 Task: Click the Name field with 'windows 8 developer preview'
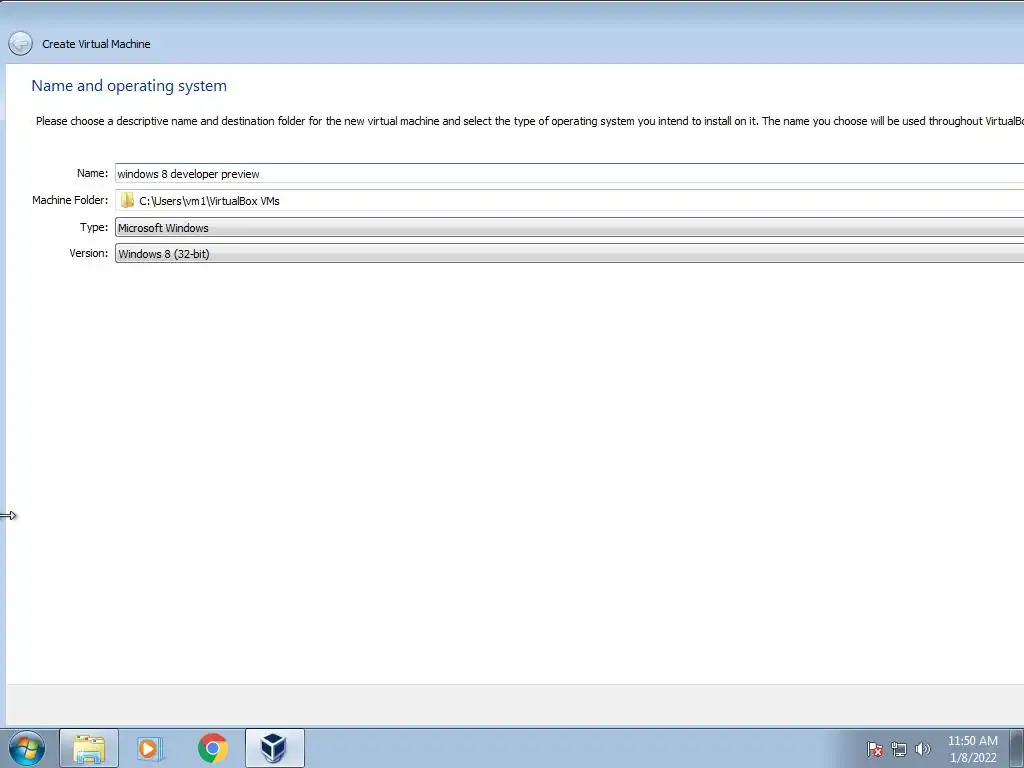pyautogui.click(x=569, y=174)
